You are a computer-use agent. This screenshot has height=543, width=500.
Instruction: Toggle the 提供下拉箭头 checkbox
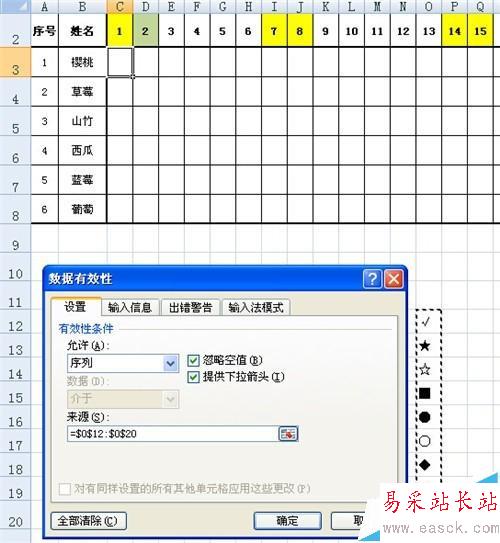tap(193, 377)
